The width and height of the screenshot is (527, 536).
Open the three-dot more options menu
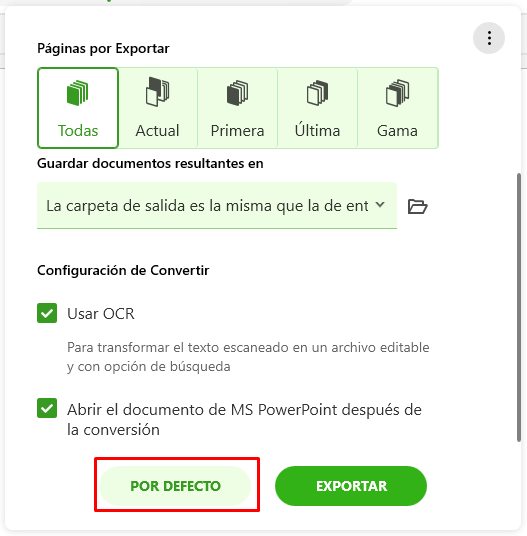point(489,38)
